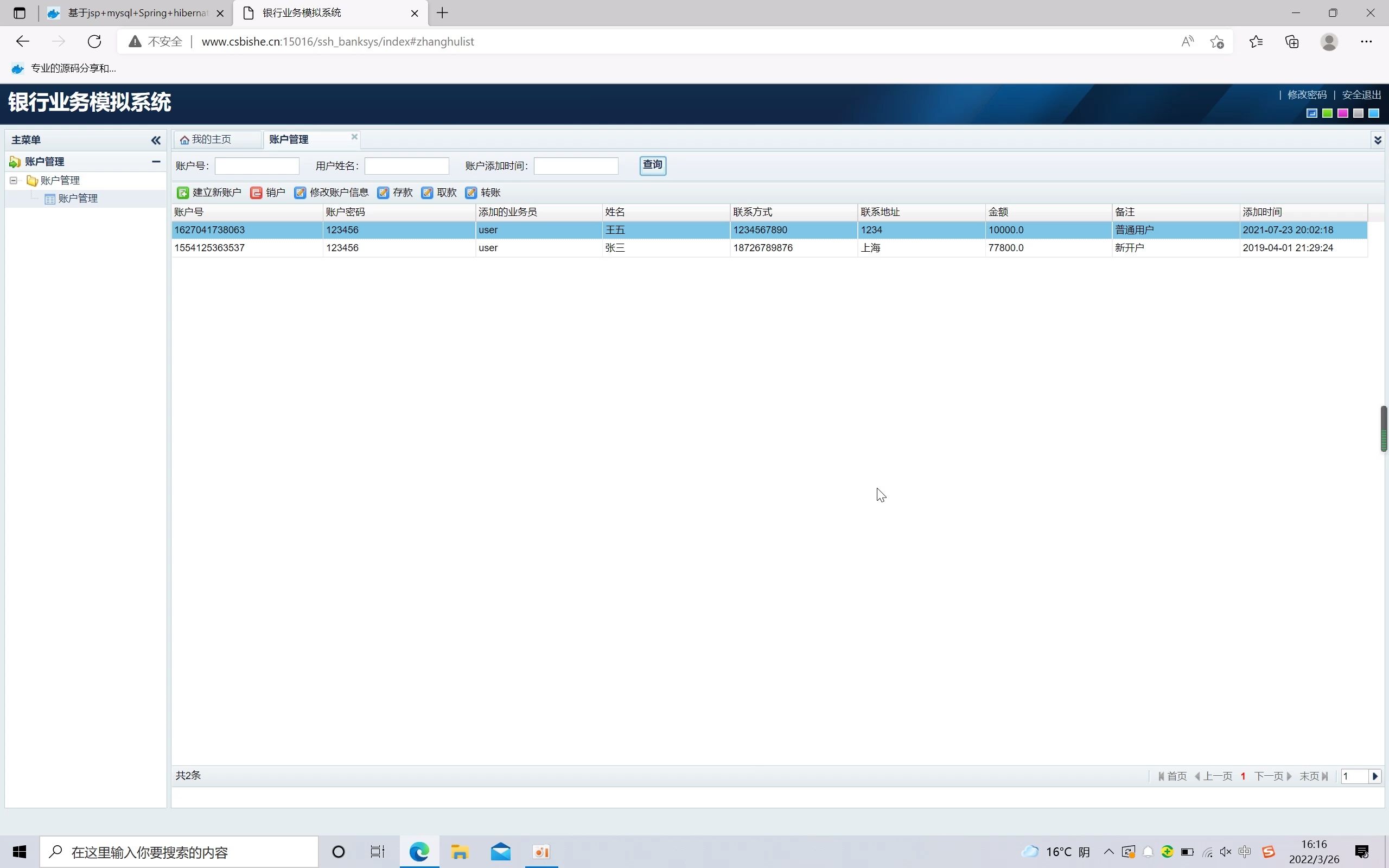This screenshot has width=1389, height=868.
Task: Select the gray theme swatch
Action: pyautogui.click(x=1359, y=113)
